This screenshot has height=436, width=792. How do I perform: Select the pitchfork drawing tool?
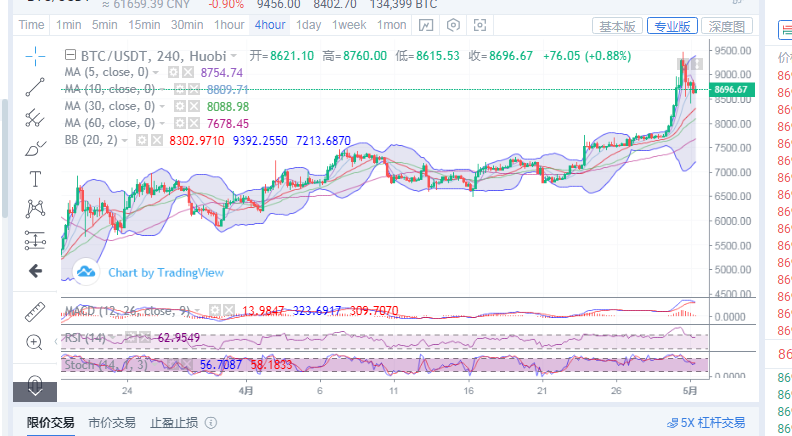click(36, 117)
